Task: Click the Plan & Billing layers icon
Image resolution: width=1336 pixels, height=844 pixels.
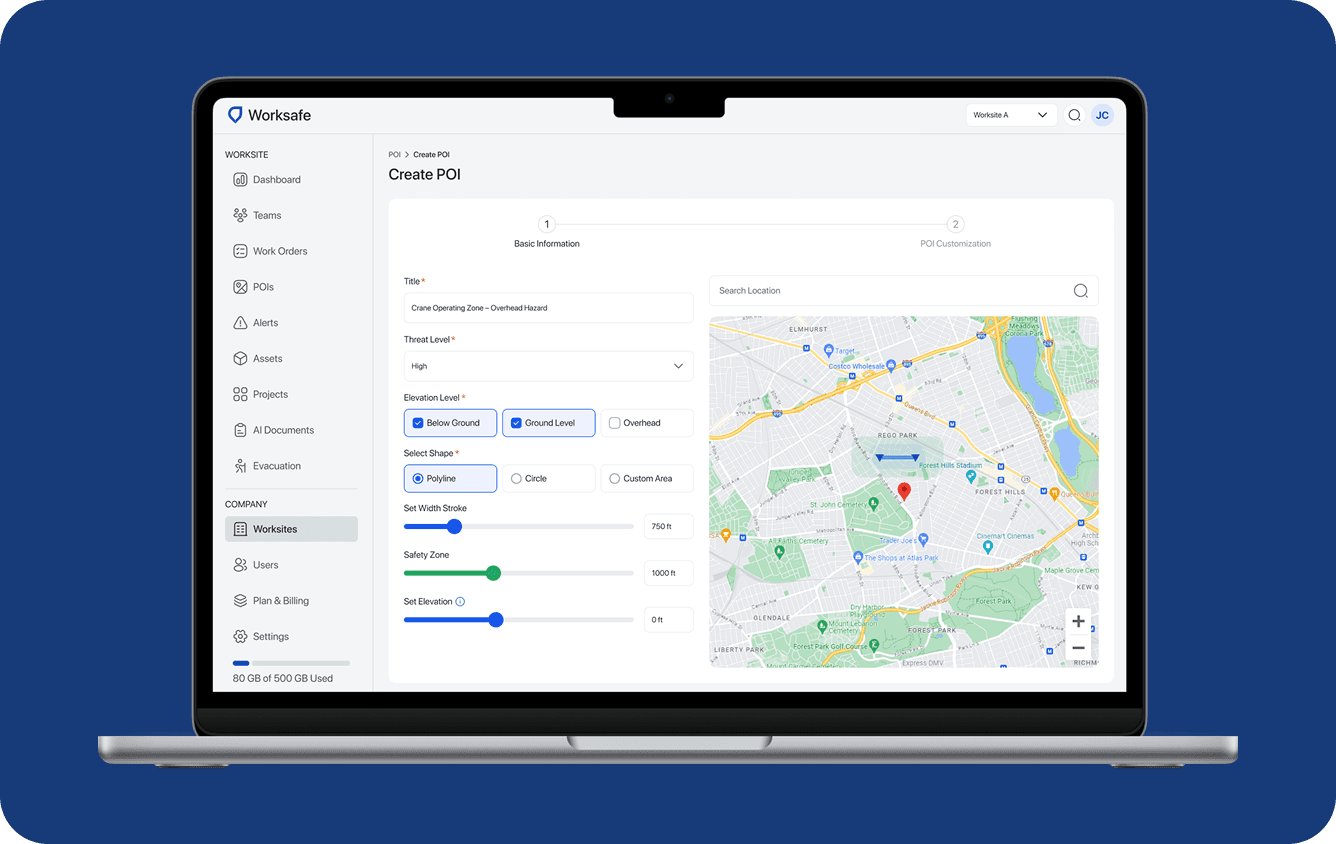Action: click(240, 601)
